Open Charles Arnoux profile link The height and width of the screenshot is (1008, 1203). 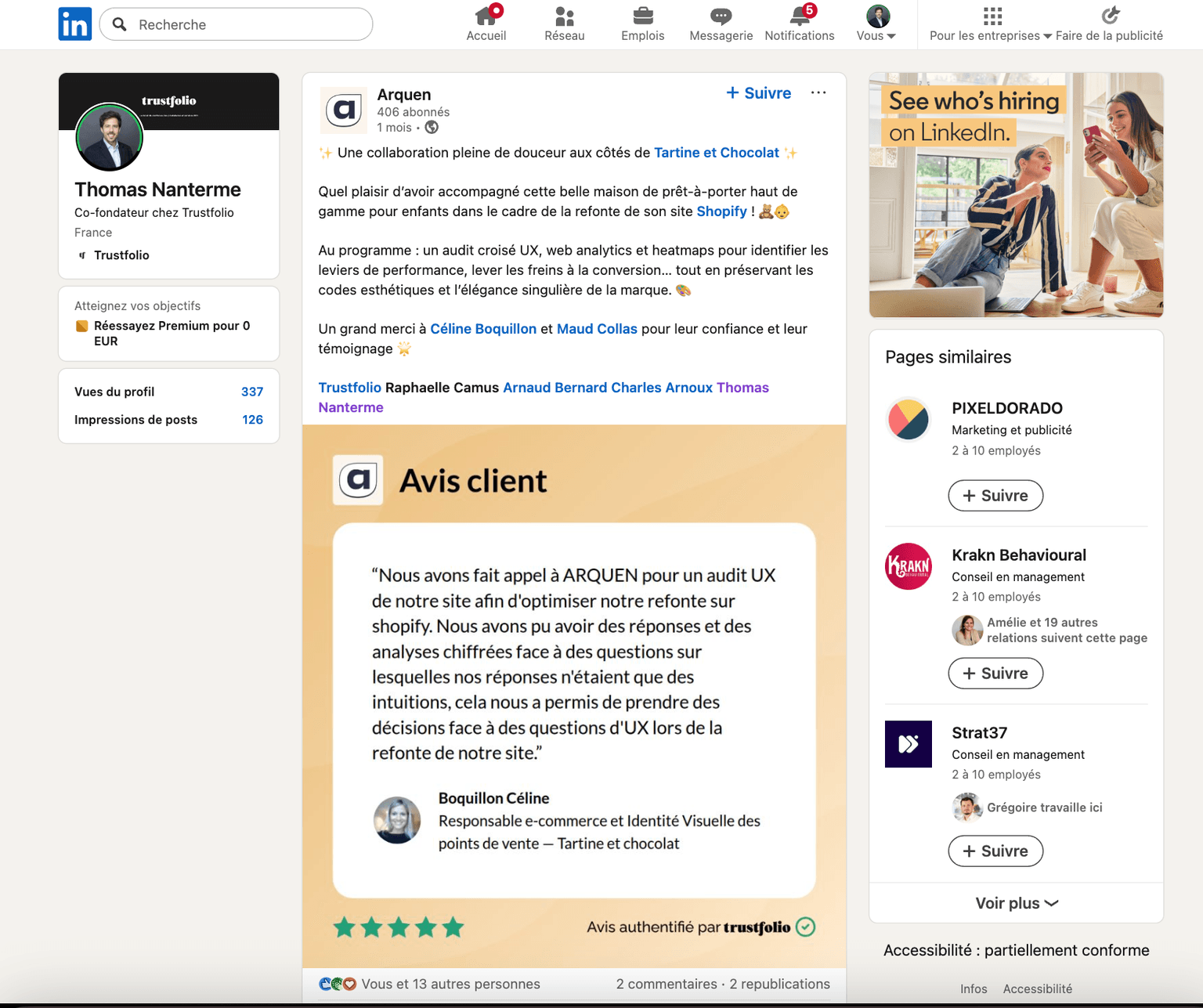click(662, 388)
